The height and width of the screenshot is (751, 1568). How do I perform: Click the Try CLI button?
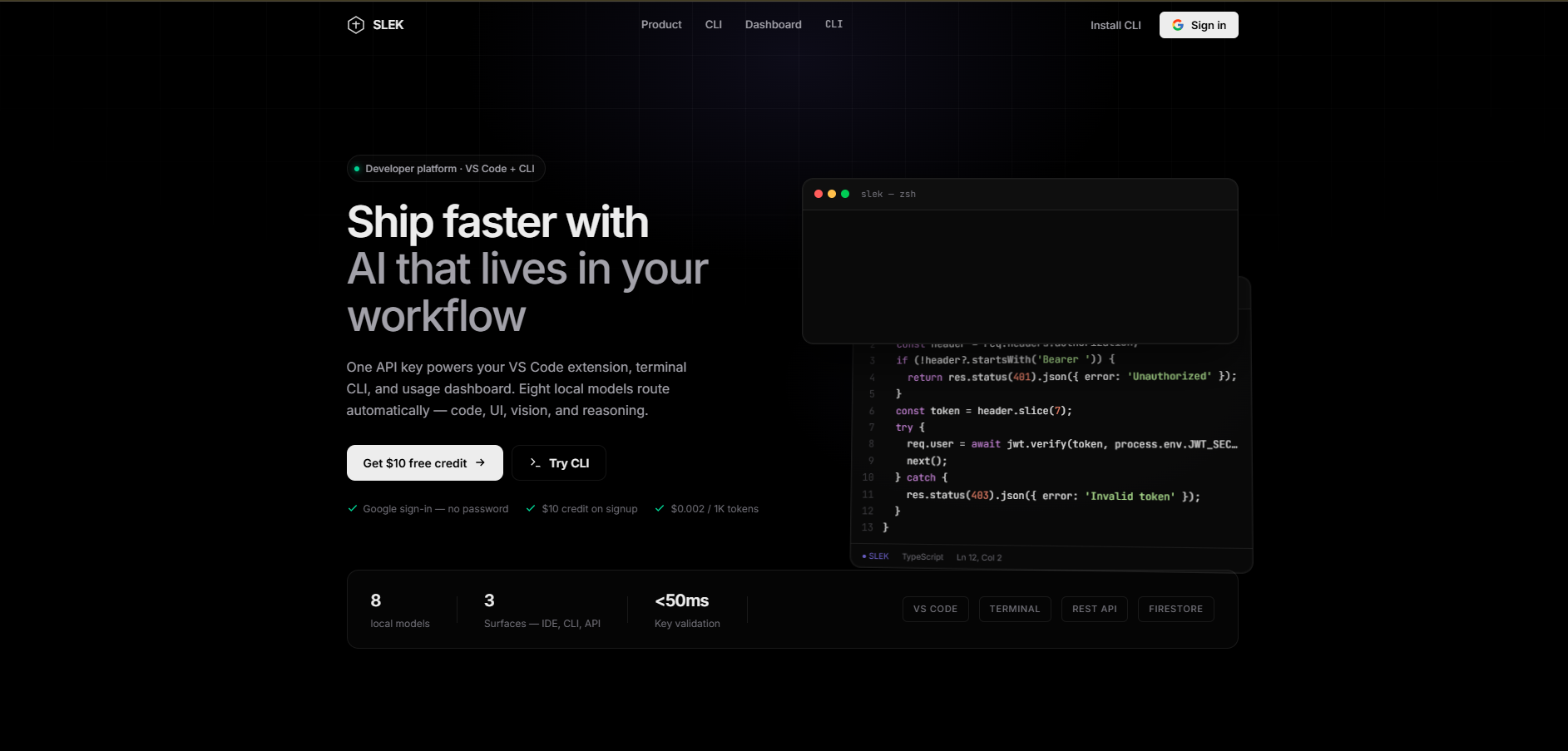(559, 463)
